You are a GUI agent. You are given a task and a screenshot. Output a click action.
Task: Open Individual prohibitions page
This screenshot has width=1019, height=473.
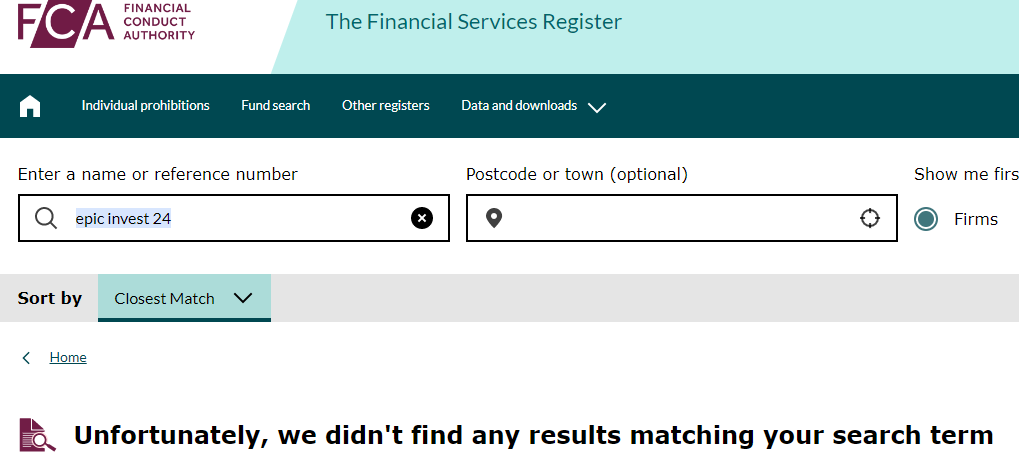[x=146, y=106]
